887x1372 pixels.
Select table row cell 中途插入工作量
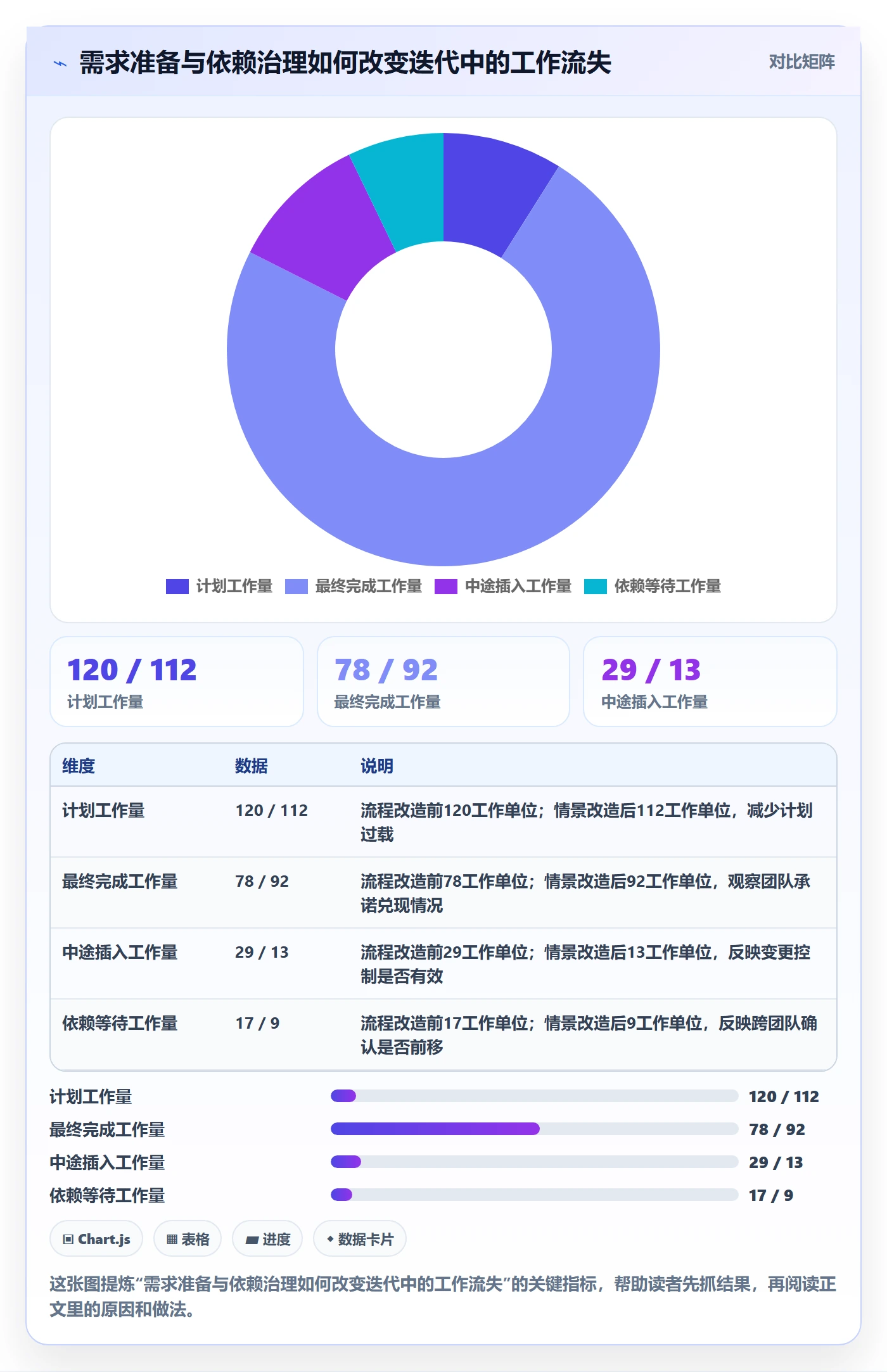tap(120, 953)
